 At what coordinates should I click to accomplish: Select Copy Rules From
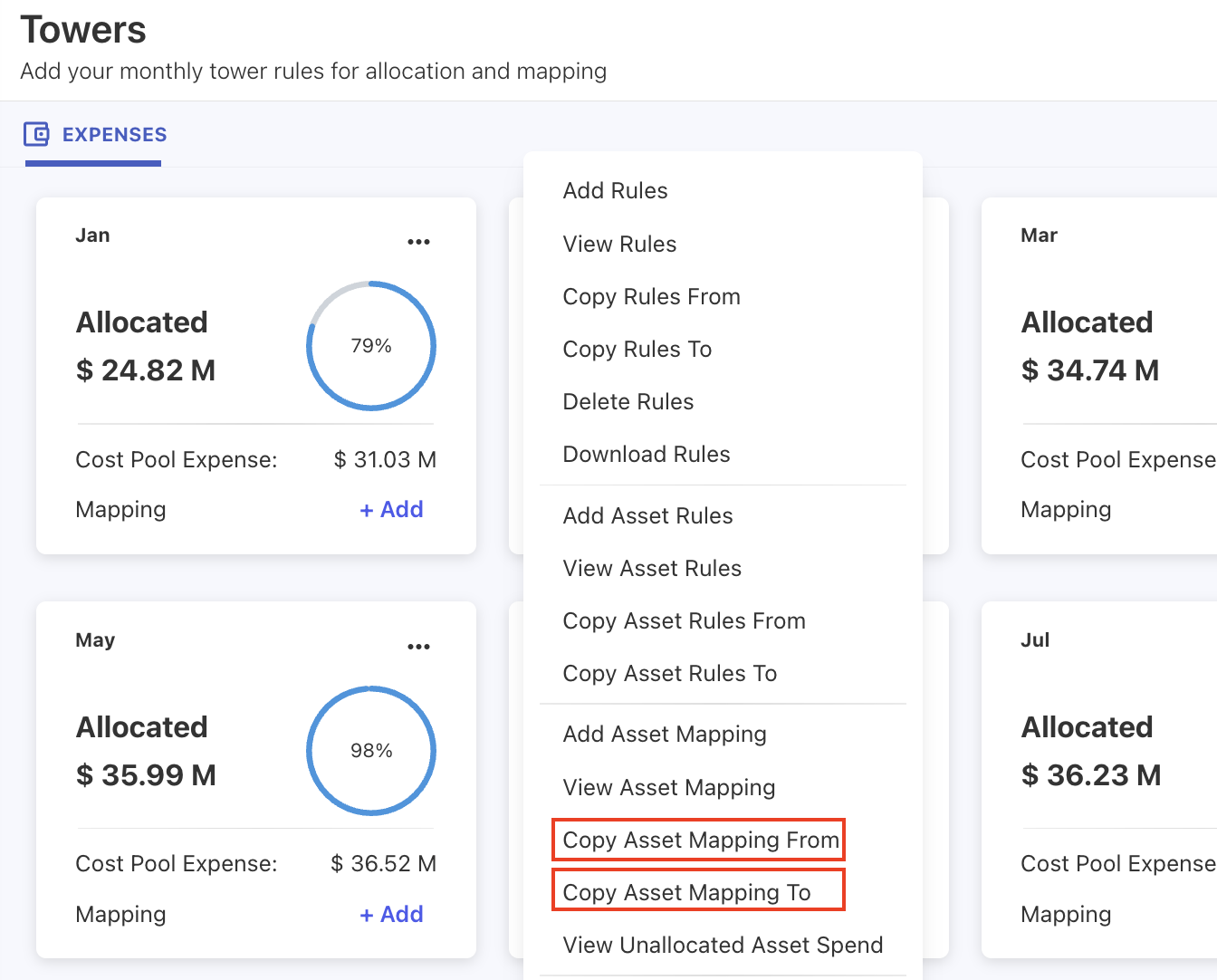tap(651, 296)
